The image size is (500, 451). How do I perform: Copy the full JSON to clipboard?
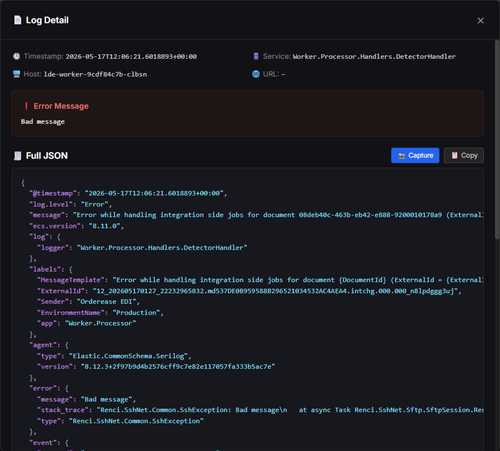pos(464,156)
